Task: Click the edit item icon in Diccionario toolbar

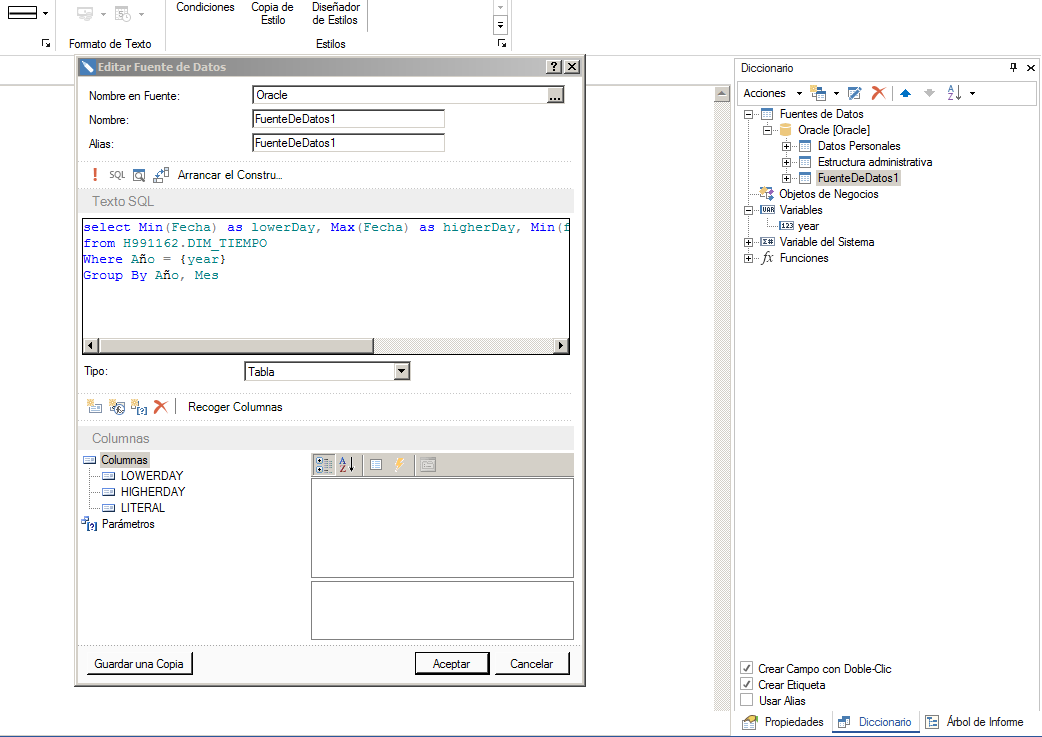Action: click(x=855, y=93)
